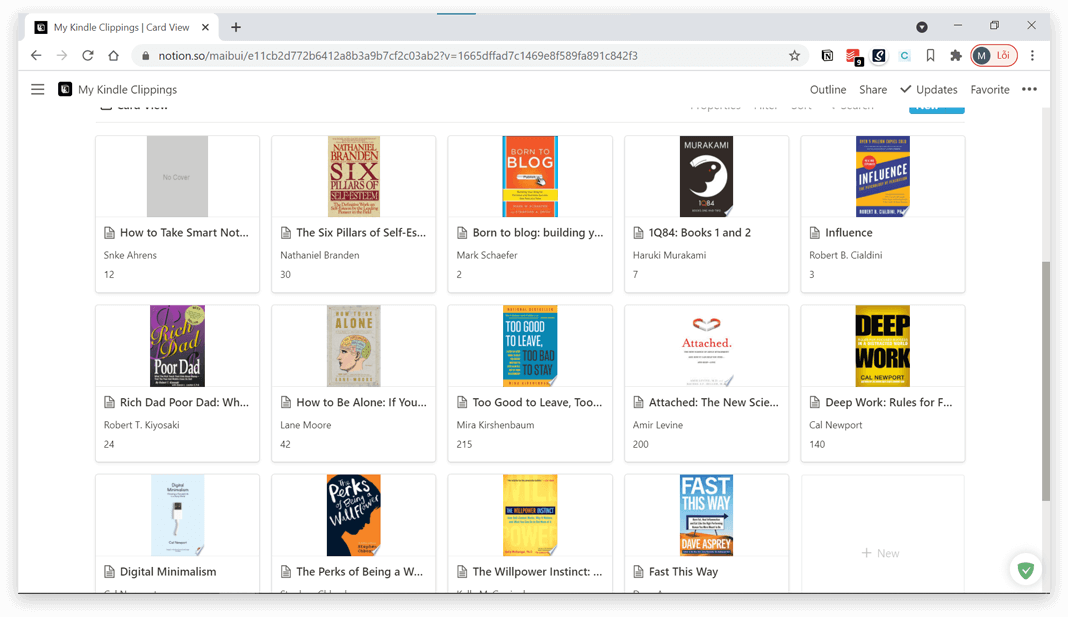1068x617 pixels.
Task: Open the 1Q84 book cover thumbnail
Action: pyautogui.click(x=706, y=176)
